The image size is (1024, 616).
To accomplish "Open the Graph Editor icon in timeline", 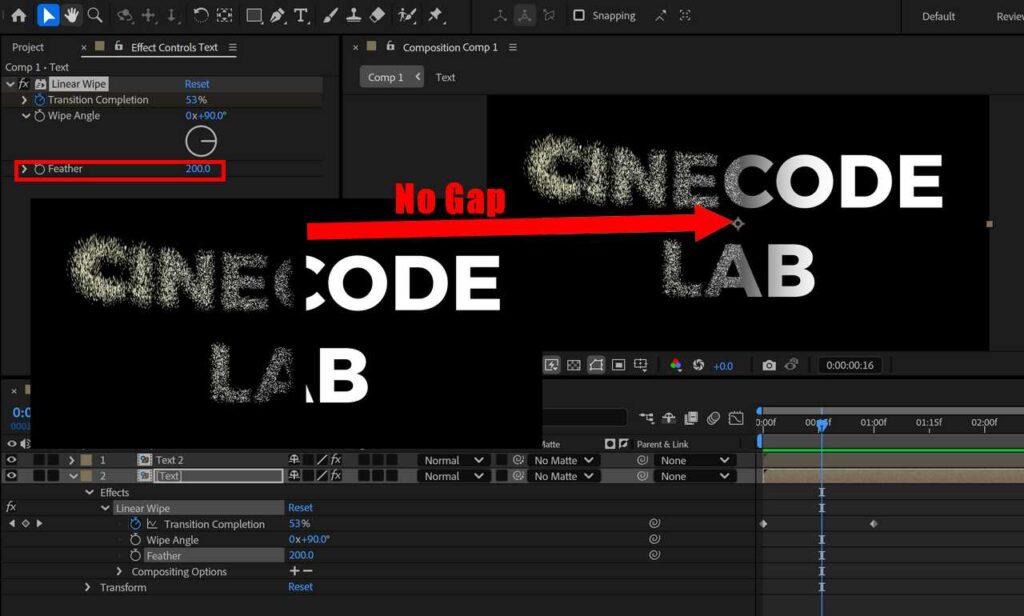I will pyautogui.click(x=736, y=418).
